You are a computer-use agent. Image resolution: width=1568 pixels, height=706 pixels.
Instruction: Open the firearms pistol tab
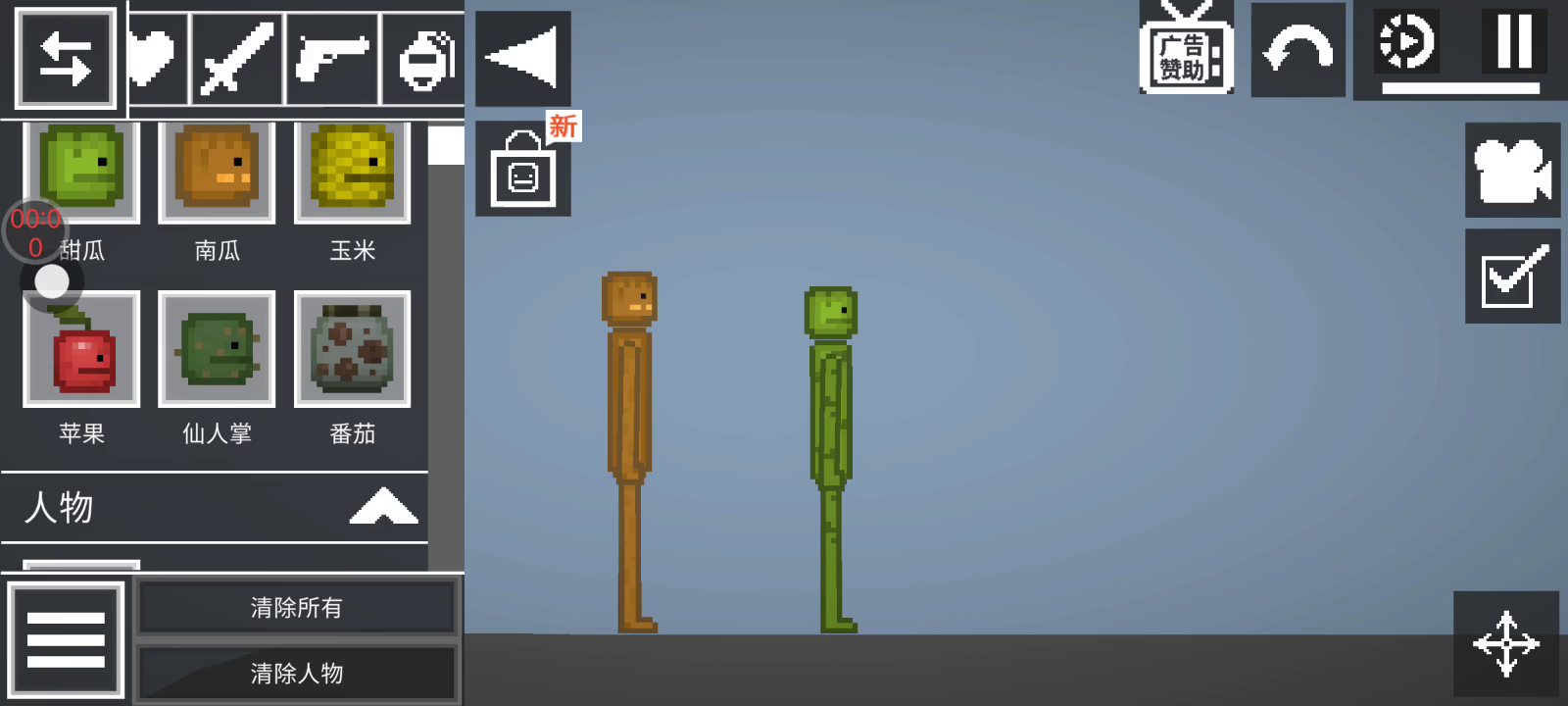click(x=331, y=60)
